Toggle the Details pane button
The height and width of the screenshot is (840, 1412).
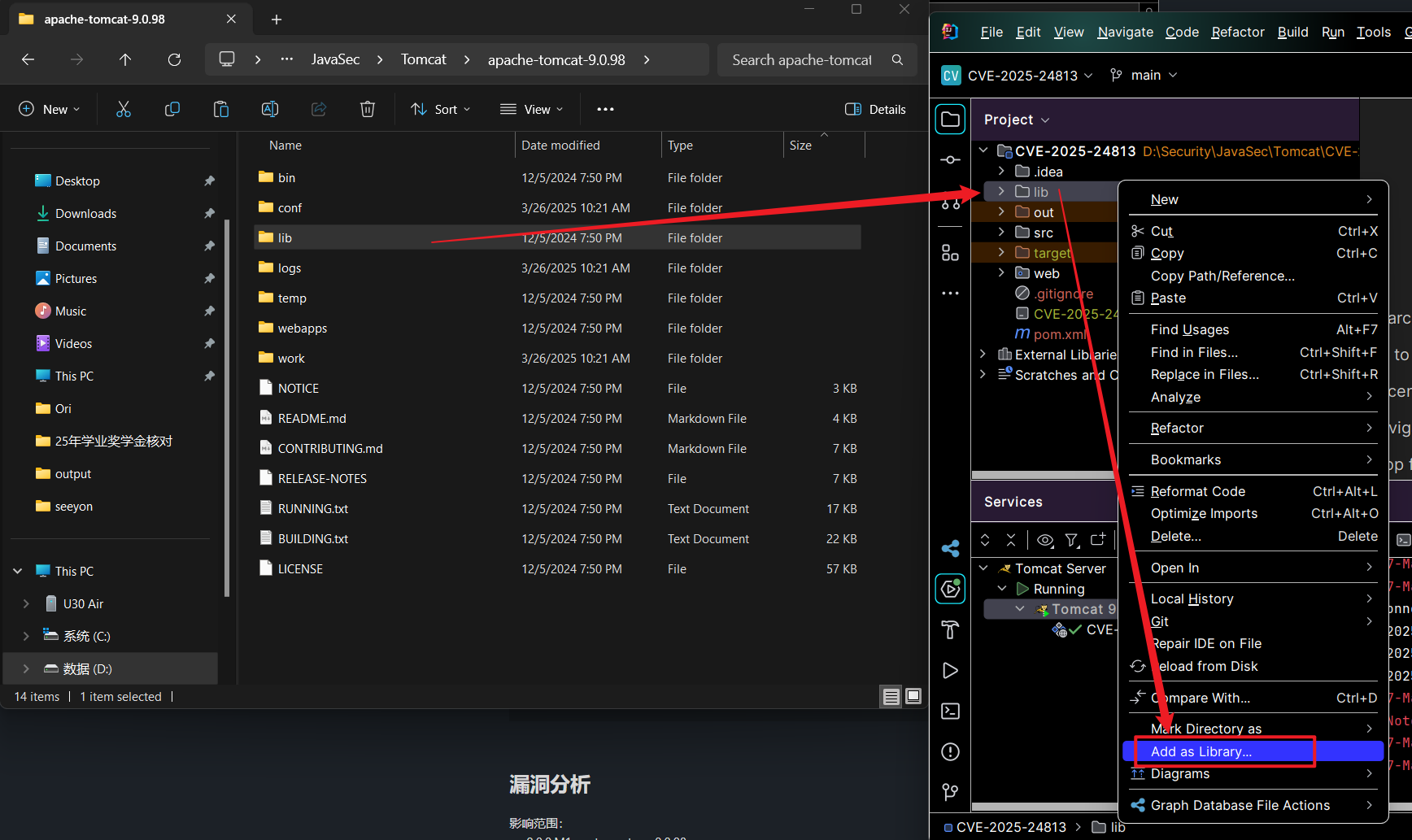point(875,109)
